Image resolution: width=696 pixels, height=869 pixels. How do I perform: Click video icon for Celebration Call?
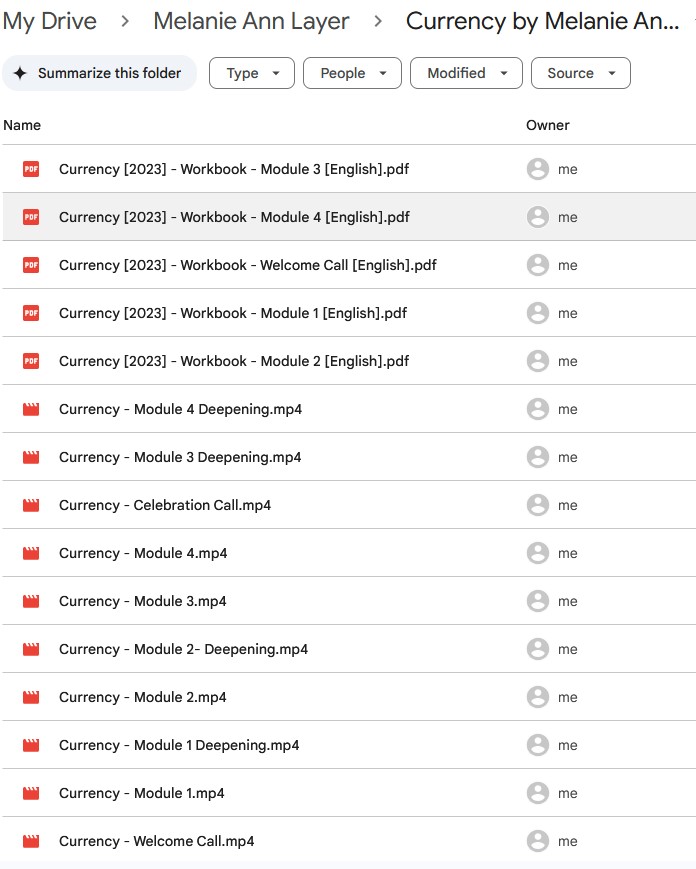[31, 505]
